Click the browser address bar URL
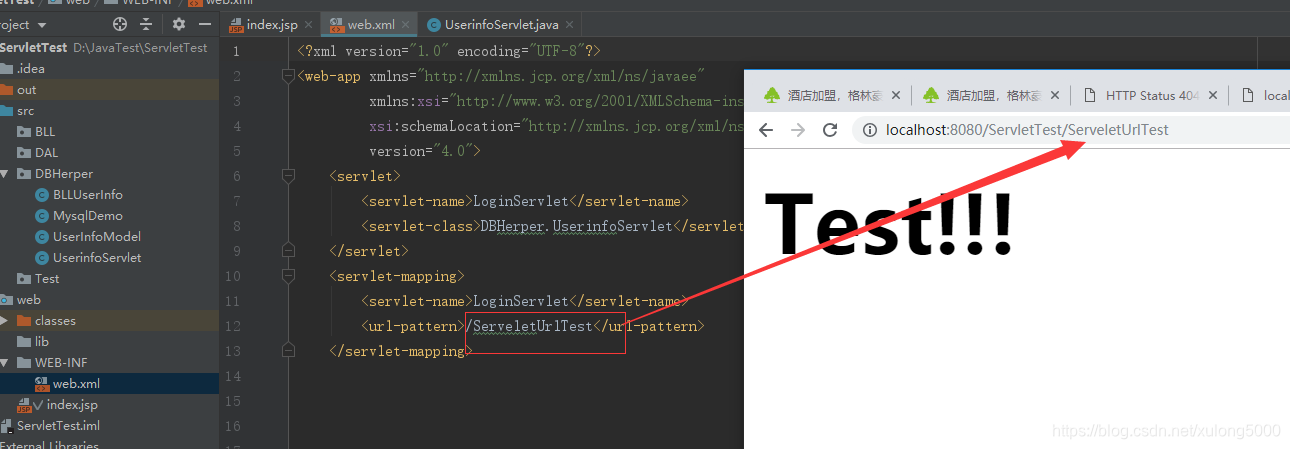 [1027, 130]
